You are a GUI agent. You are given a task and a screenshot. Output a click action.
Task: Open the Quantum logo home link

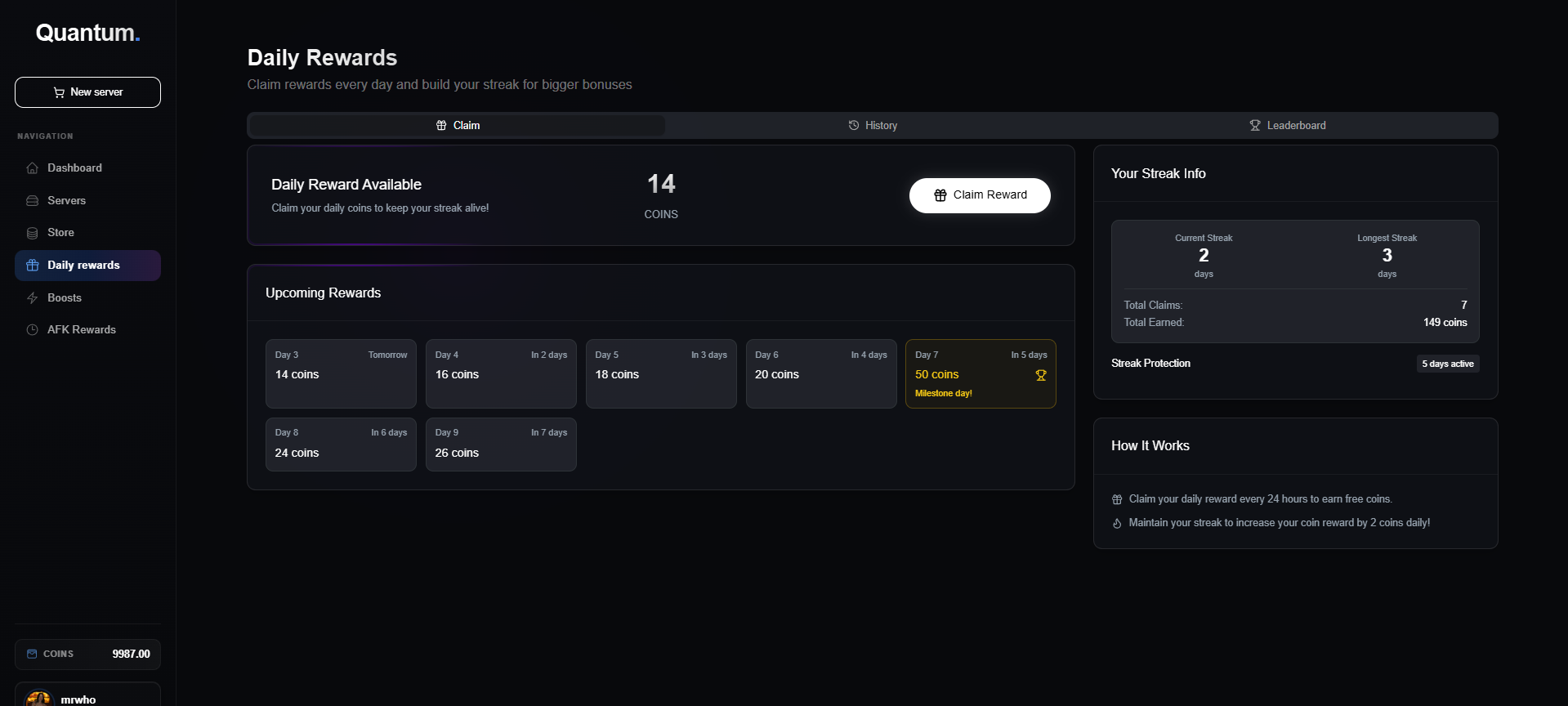pos(87,33)
